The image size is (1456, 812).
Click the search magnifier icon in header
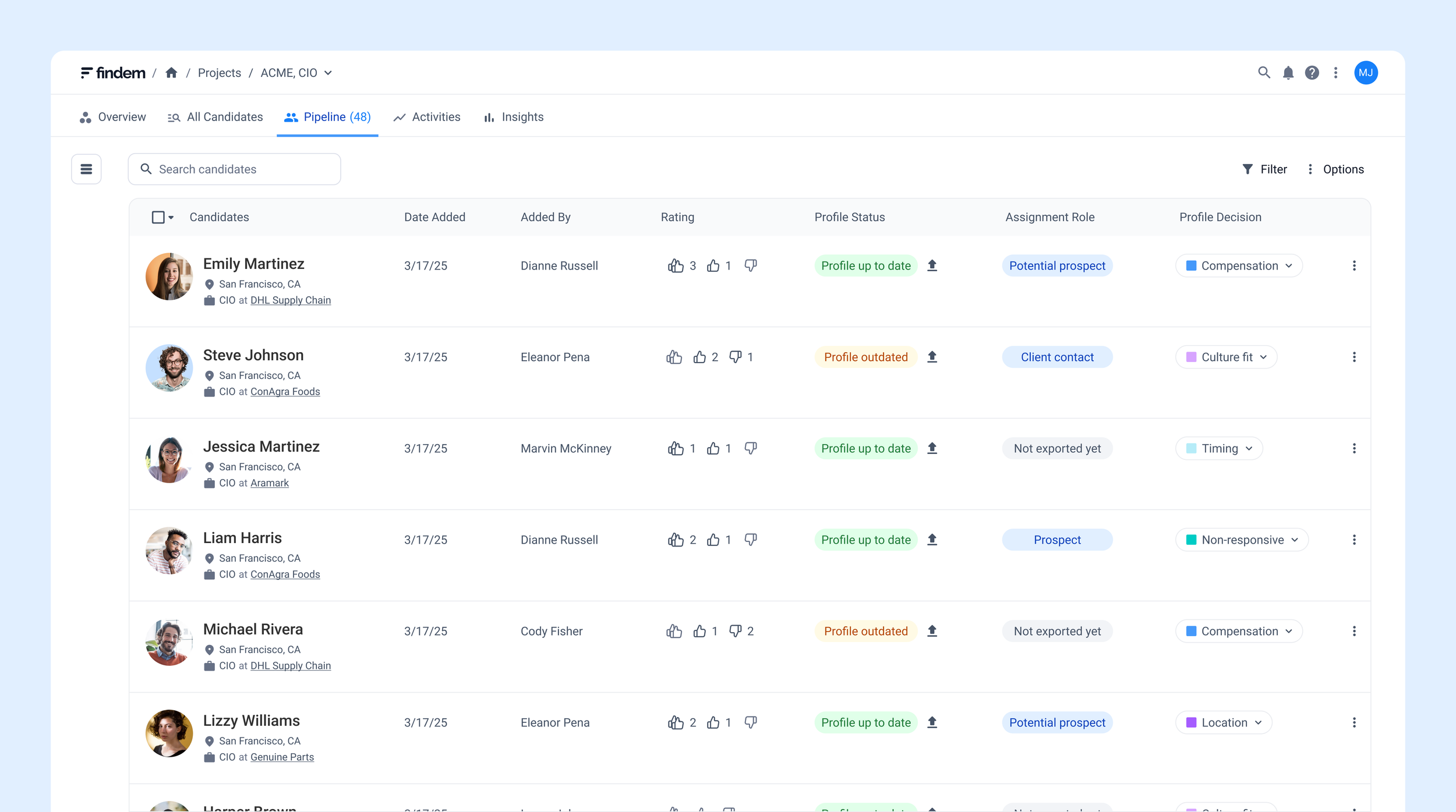point(1263,73)
